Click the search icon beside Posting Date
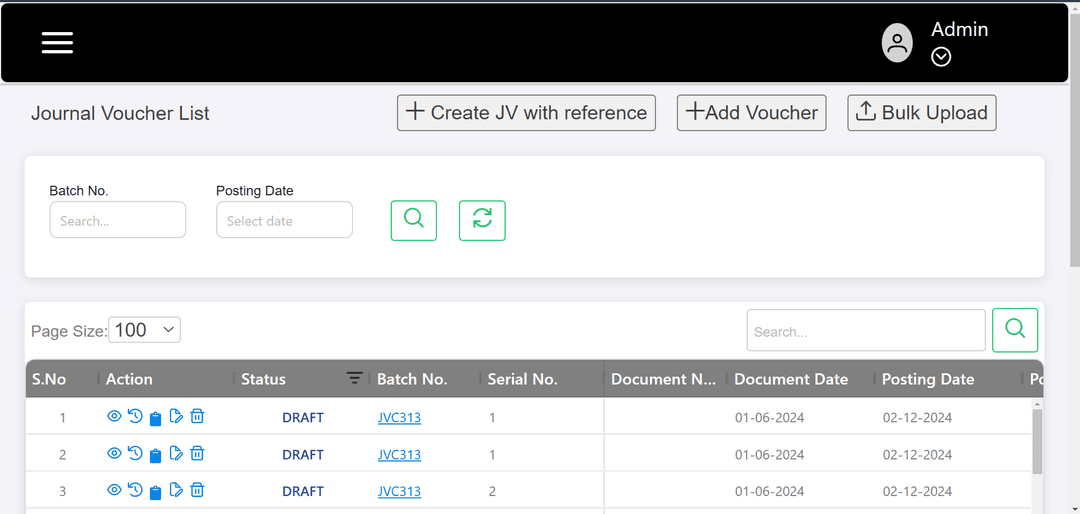1080x514 pixels. [413, 220]
